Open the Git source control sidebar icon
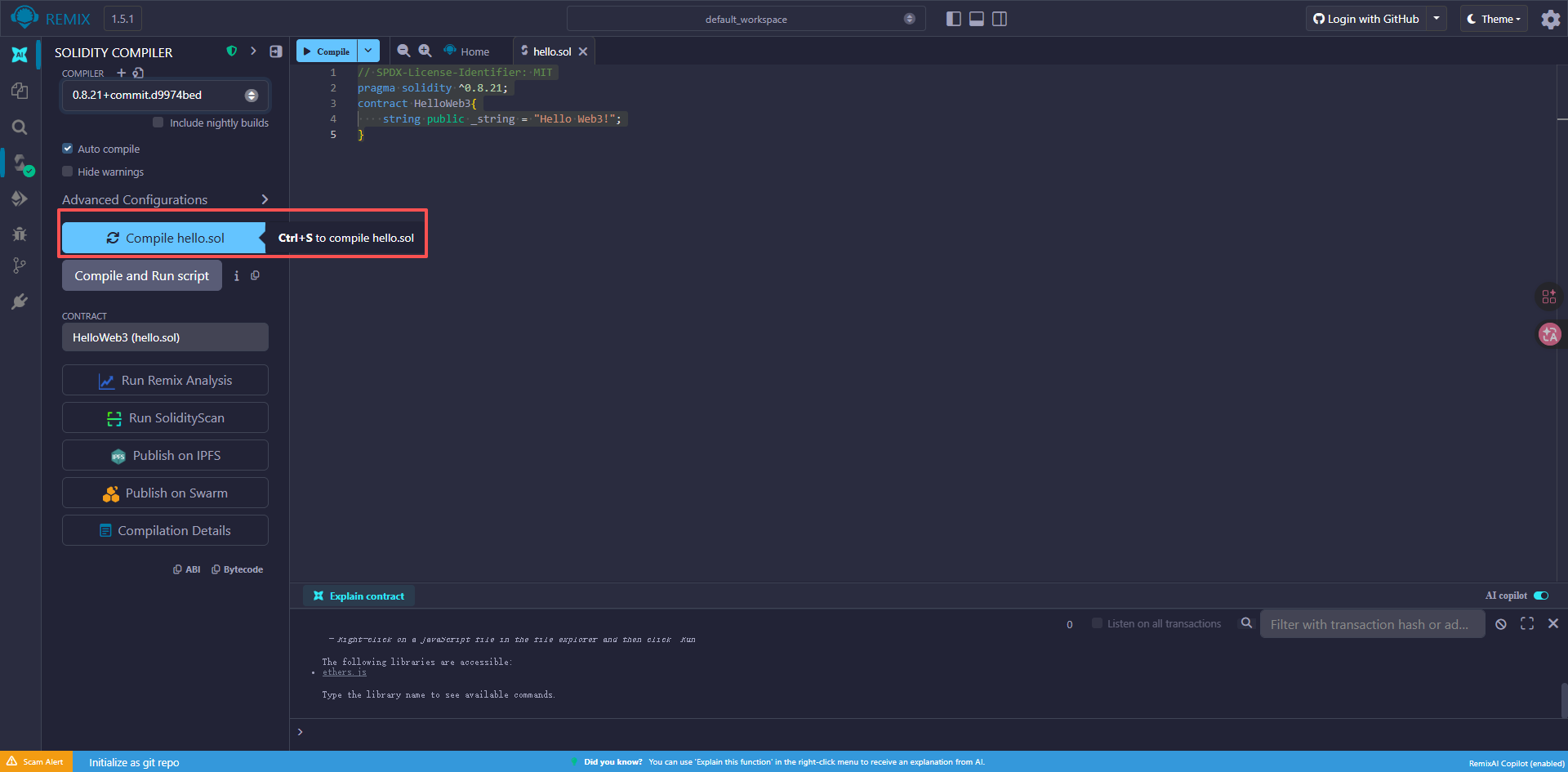Screen dimensions: 1568x772 tap(20, 266)
